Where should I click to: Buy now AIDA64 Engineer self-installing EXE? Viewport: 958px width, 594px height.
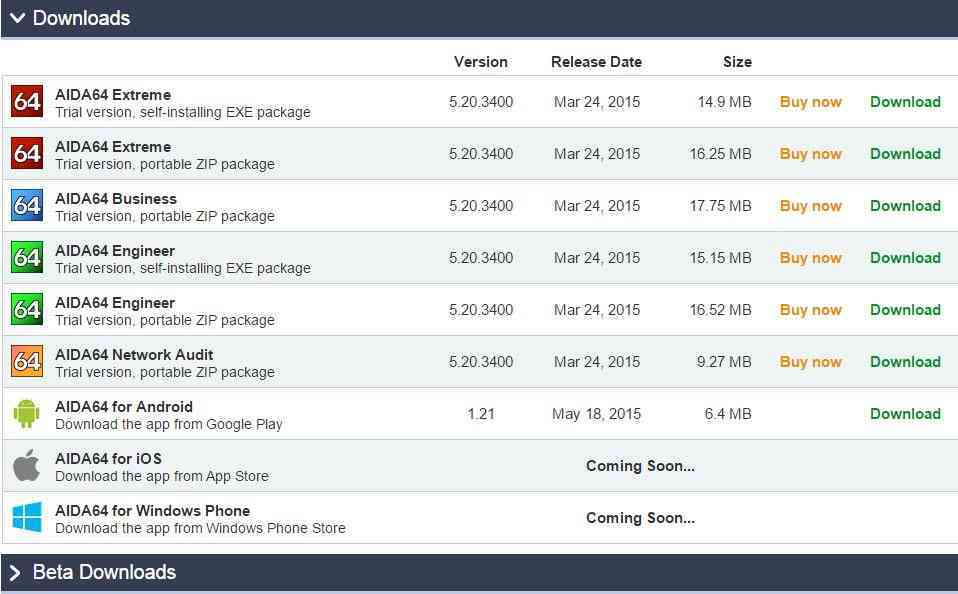[x=810, y=258]
